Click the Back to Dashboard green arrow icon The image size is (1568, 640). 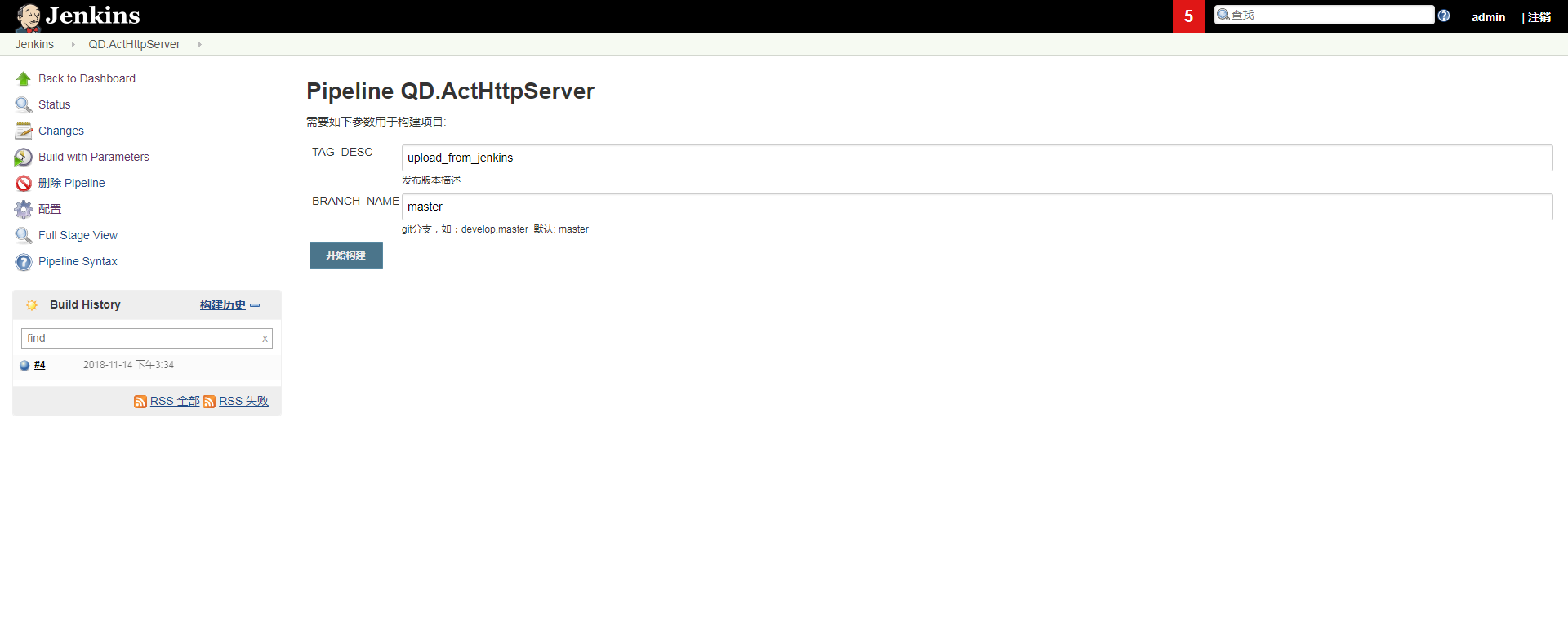pyautogui.click(x=24, y=79)
